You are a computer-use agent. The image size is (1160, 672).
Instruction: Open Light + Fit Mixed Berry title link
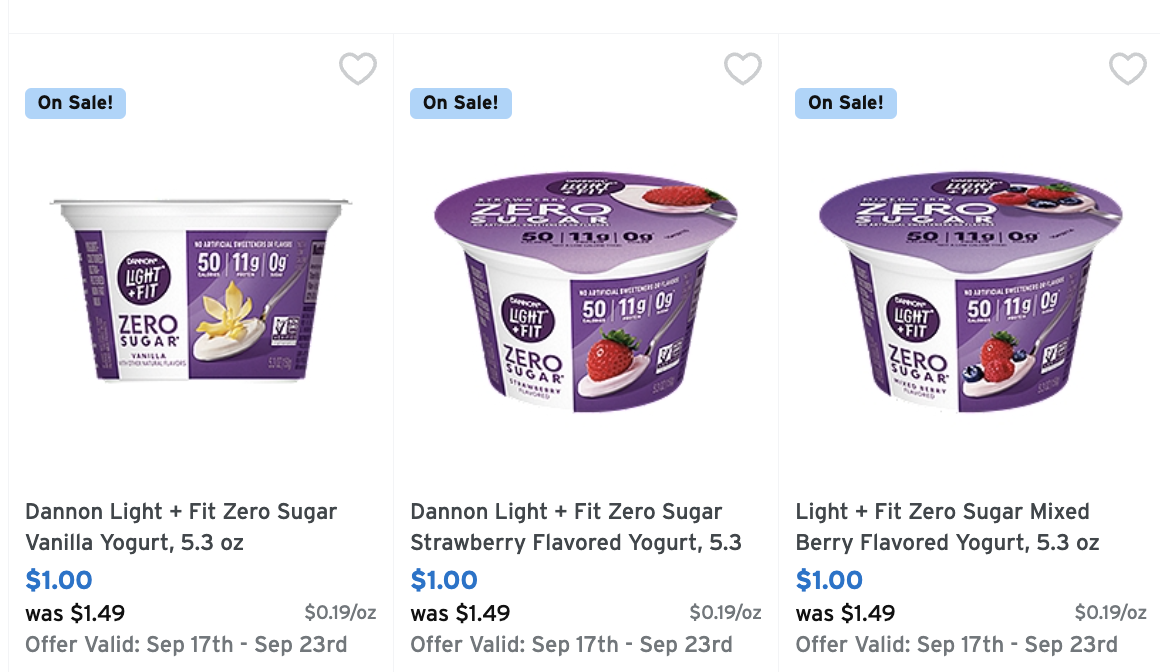[947, 527]
